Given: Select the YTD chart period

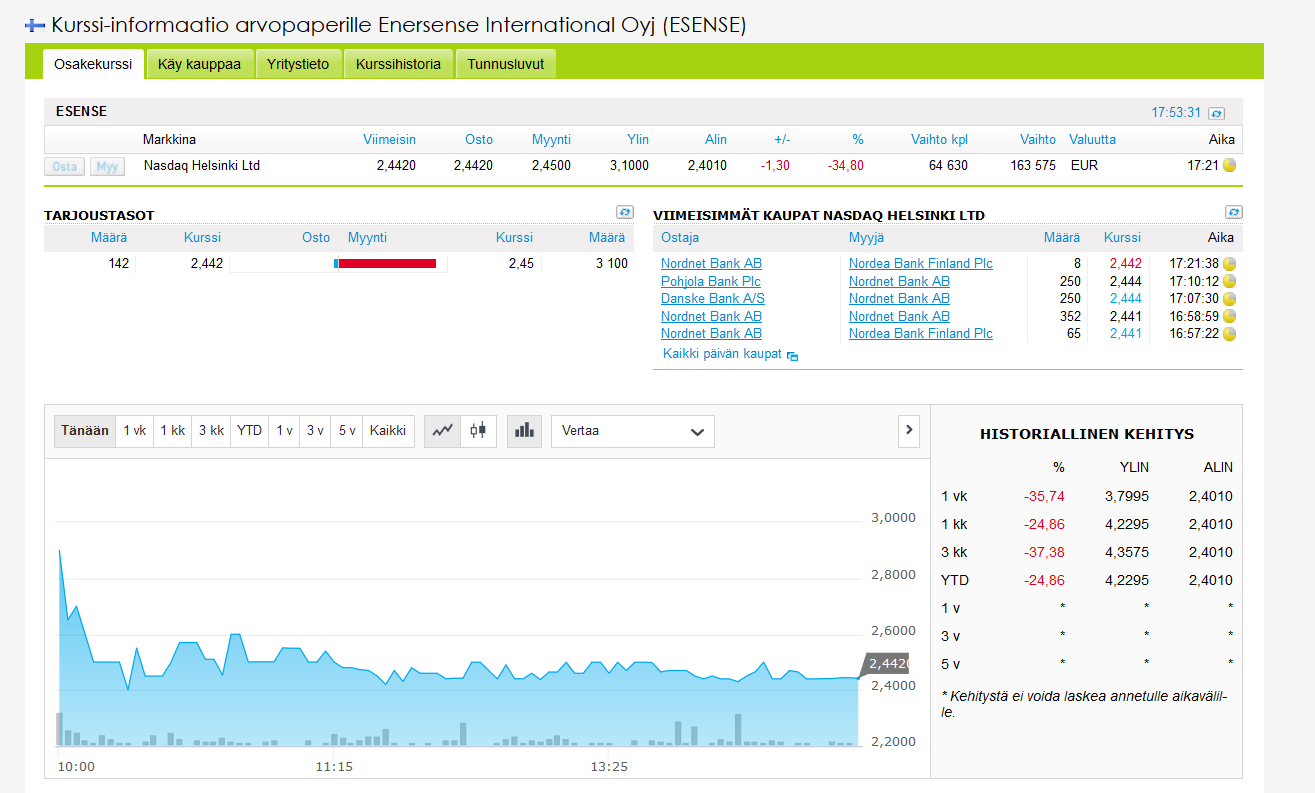Looking at the screenshot, I should click(249, 430).
